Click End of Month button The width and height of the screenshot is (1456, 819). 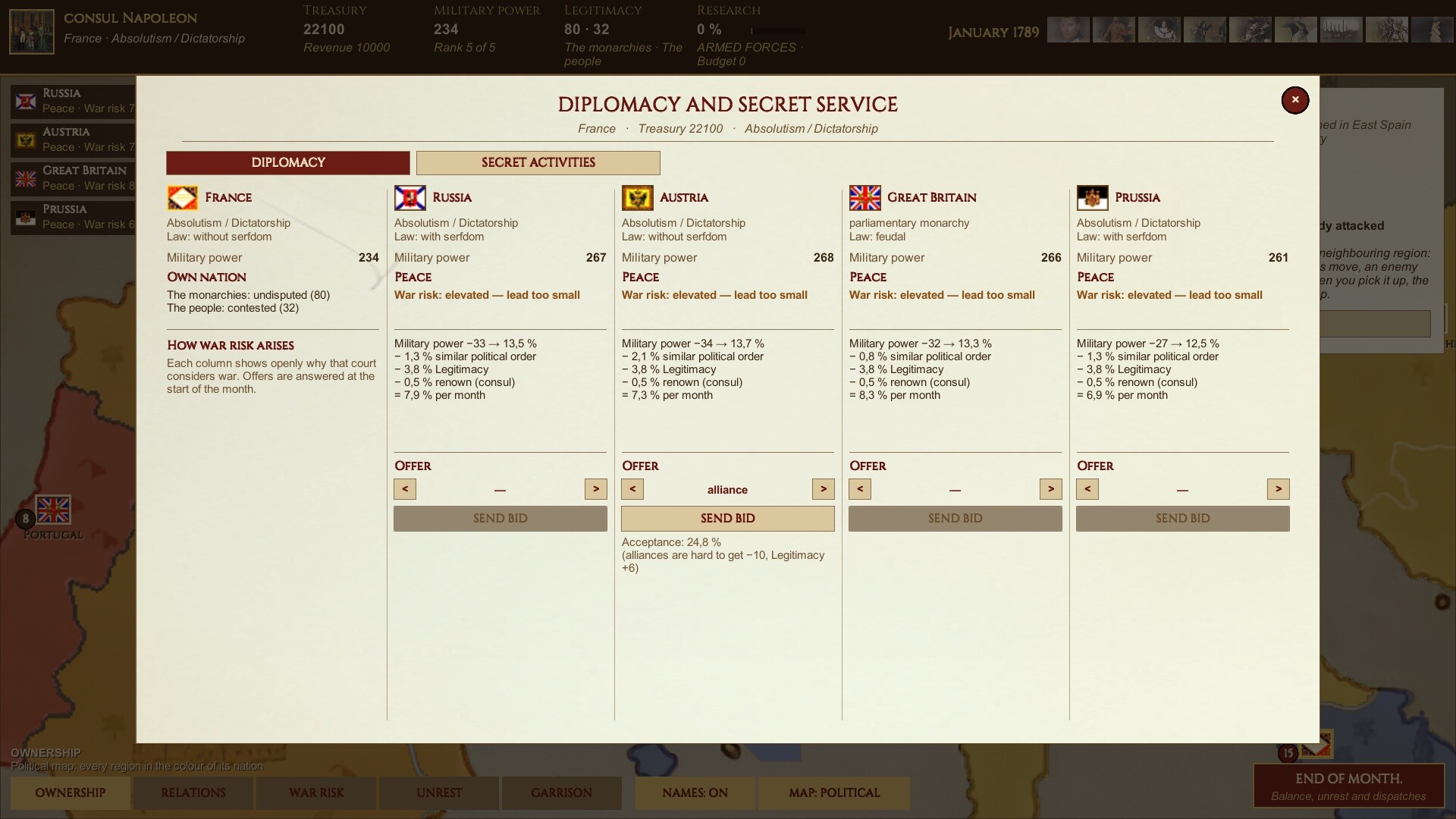1349,786
